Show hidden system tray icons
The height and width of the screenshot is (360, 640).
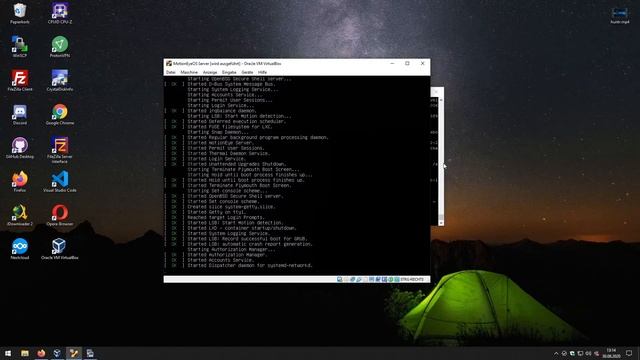(556, 353)
